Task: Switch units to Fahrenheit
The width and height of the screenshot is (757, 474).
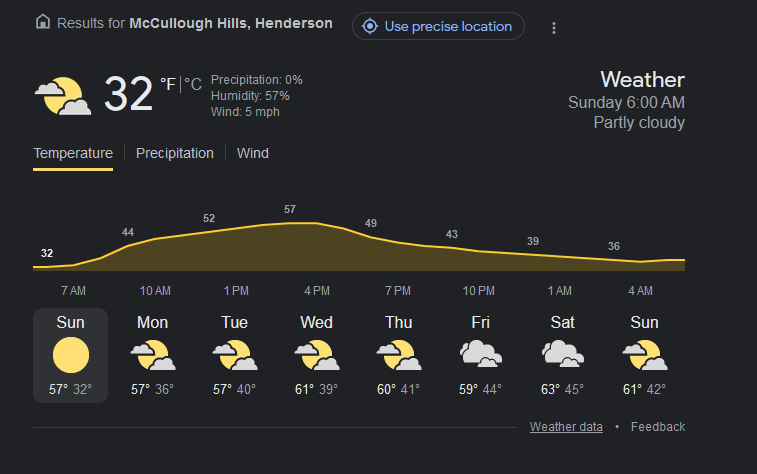Action: coord(168,84)
